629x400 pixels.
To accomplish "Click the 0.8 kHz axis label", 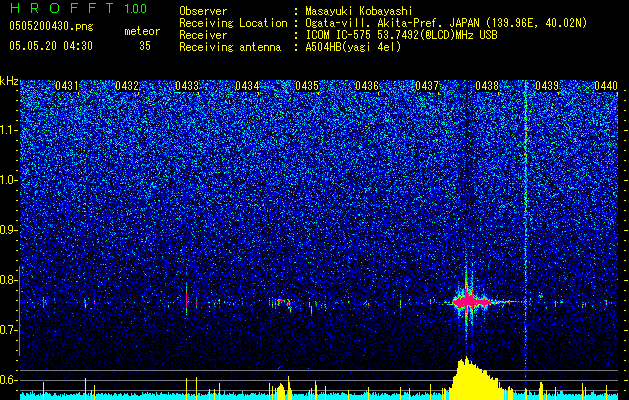I will point(9,280).
